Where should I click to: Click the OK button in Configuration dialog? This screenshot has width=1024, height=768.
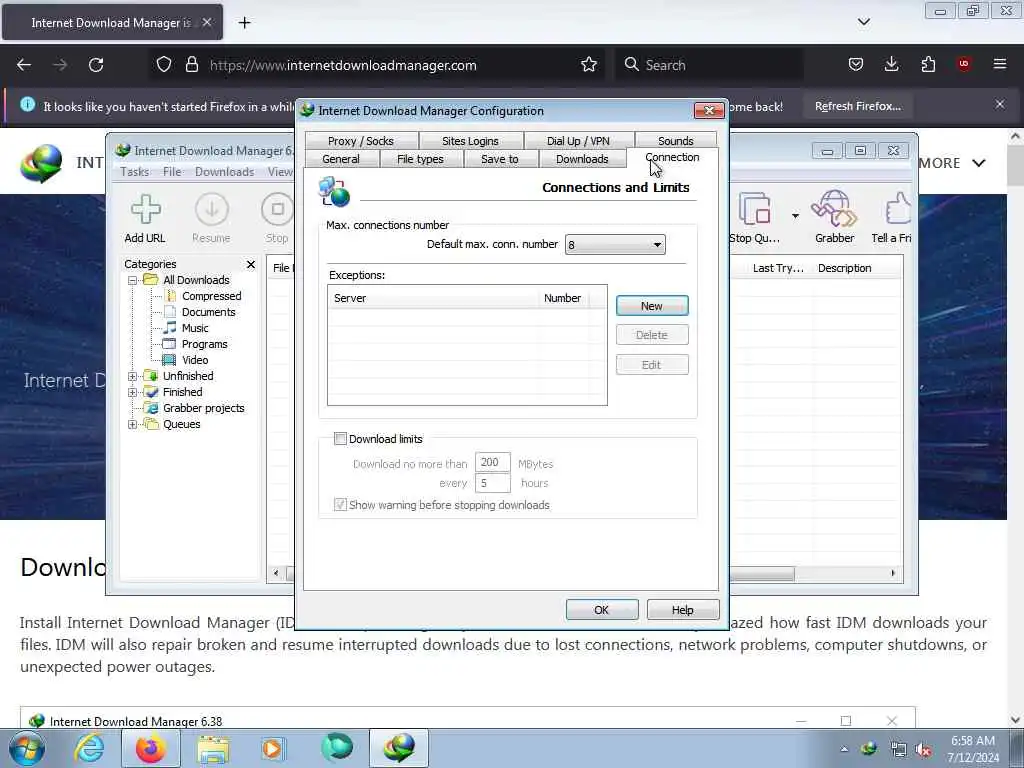(x=601, y=610)
